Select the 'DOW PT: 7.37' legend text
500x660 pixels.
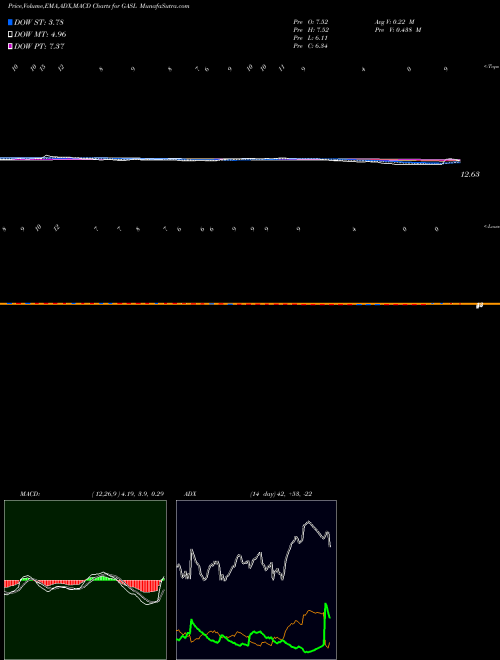39,47
